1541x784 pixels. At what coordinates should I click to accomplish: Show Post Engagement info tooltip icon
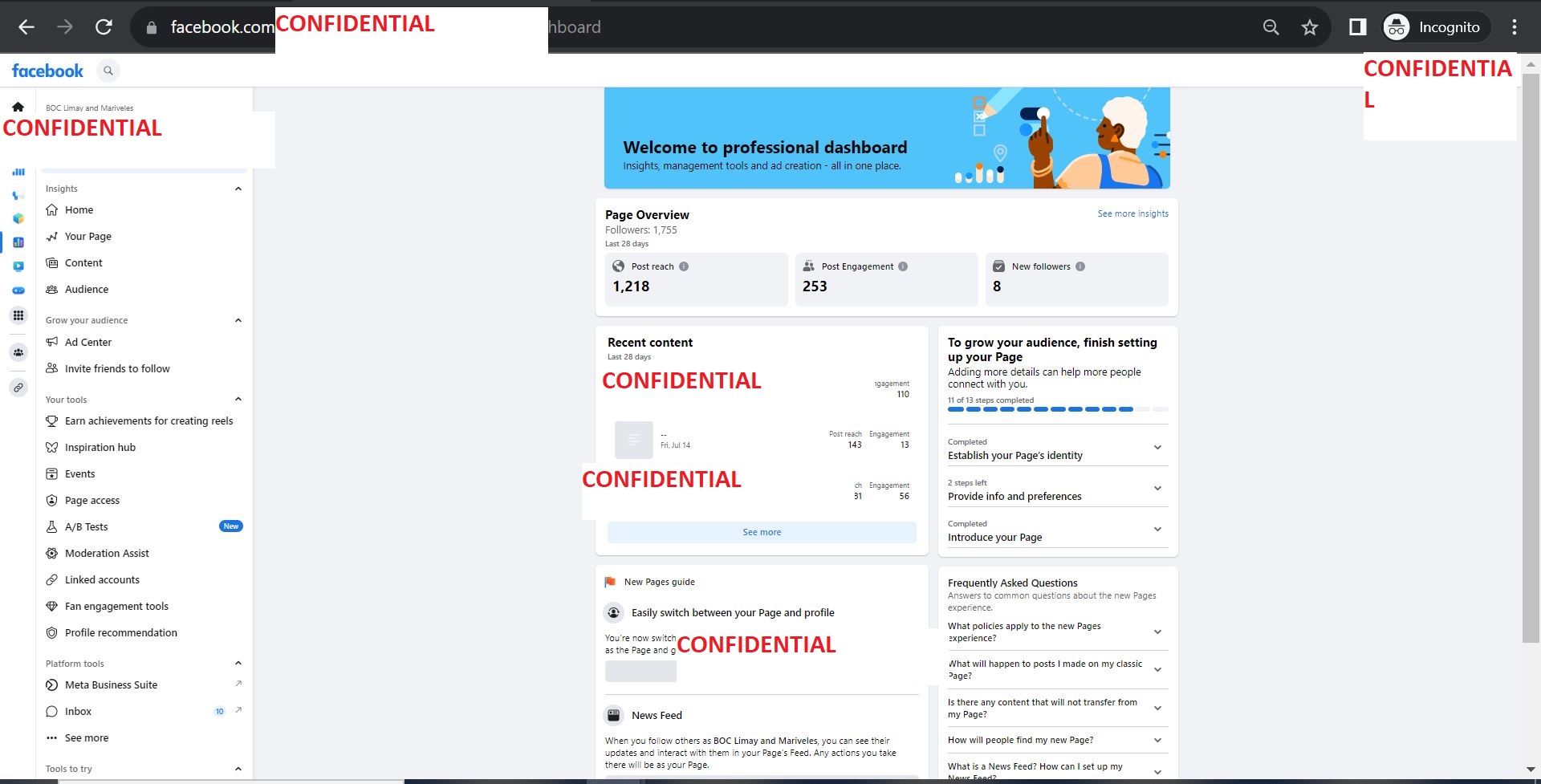tap(903, 266)
